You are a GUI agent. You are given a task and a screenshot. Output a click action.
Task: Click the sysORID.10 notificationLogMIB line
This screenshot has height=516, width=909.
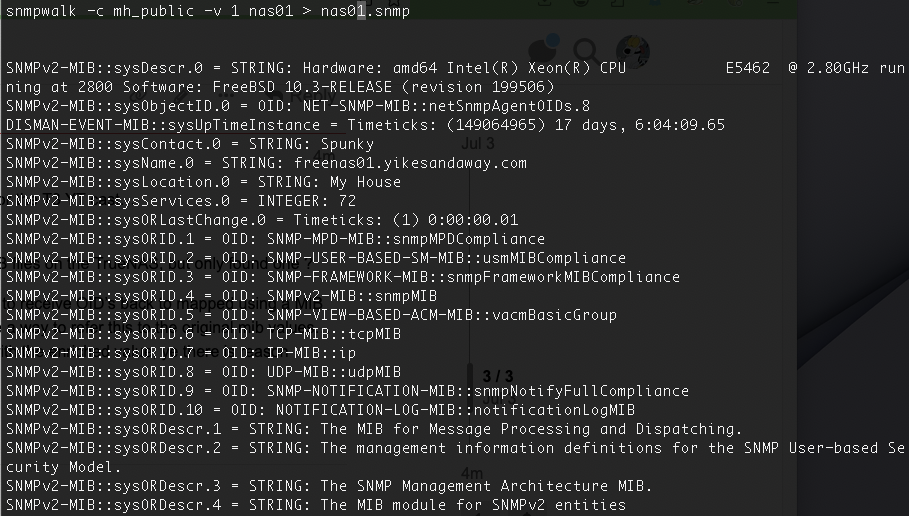pyautogui.click(x=320, y=410)
